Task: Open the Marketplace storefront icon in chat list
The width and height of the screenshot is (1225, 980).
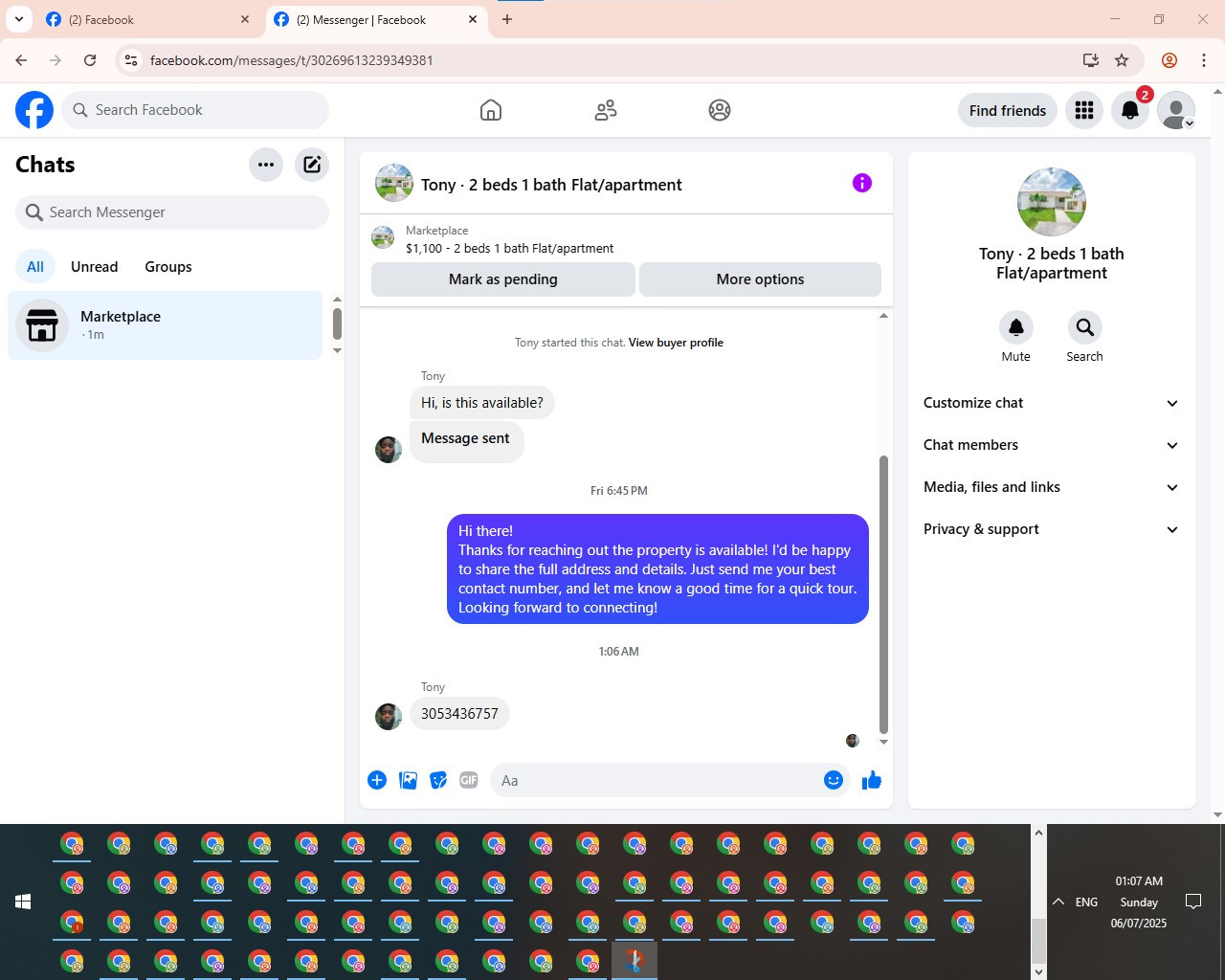Action: 42,325
